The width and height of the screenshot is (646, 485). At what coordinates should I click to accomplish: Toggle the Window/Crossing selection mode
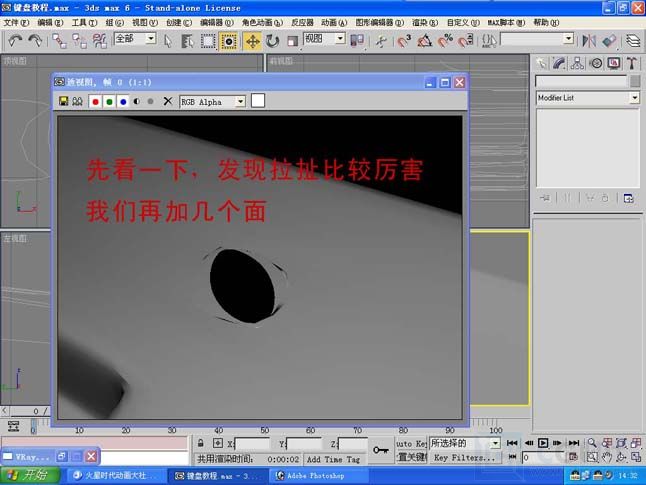[229, 41]
